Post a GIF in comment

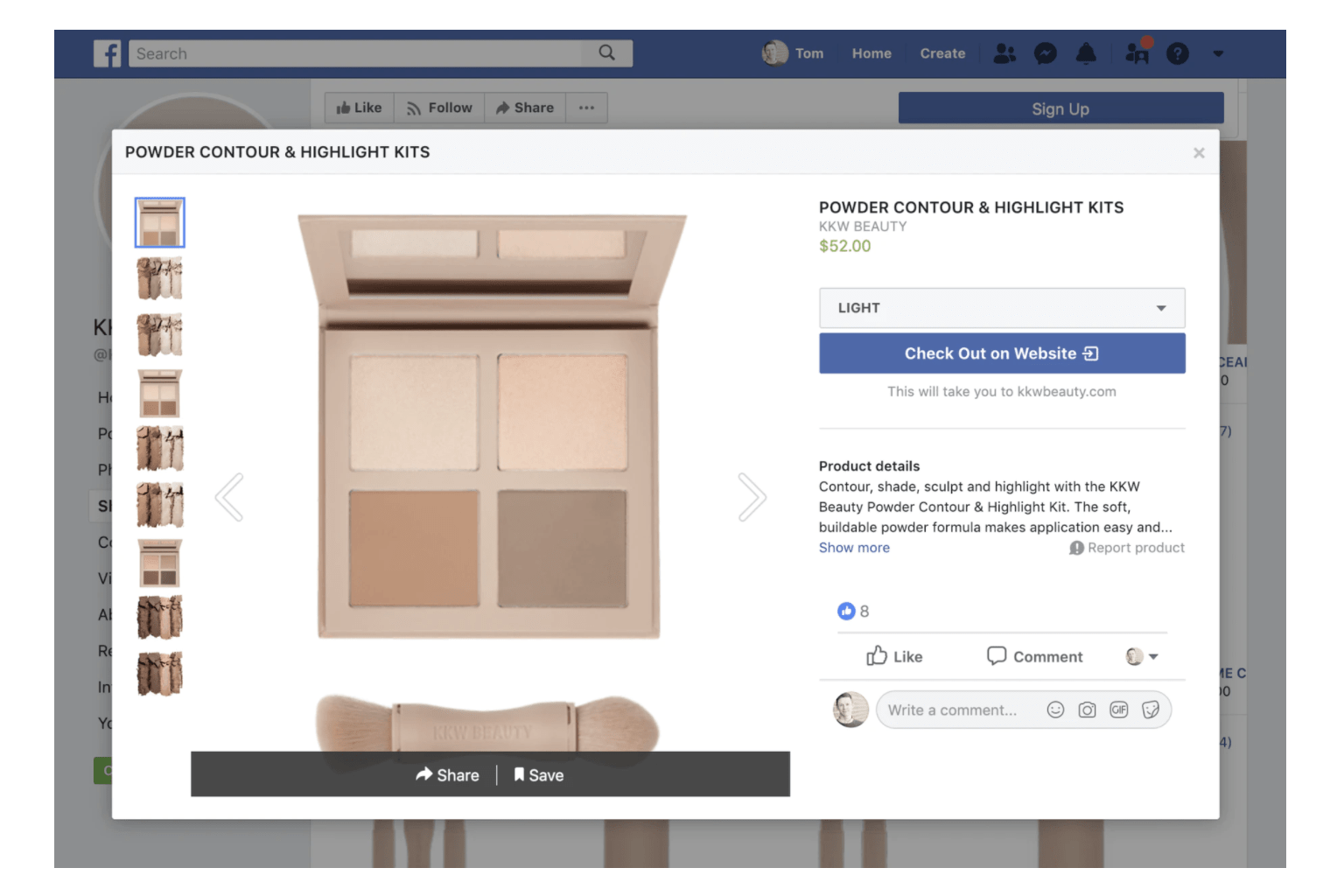[1118, 710]
